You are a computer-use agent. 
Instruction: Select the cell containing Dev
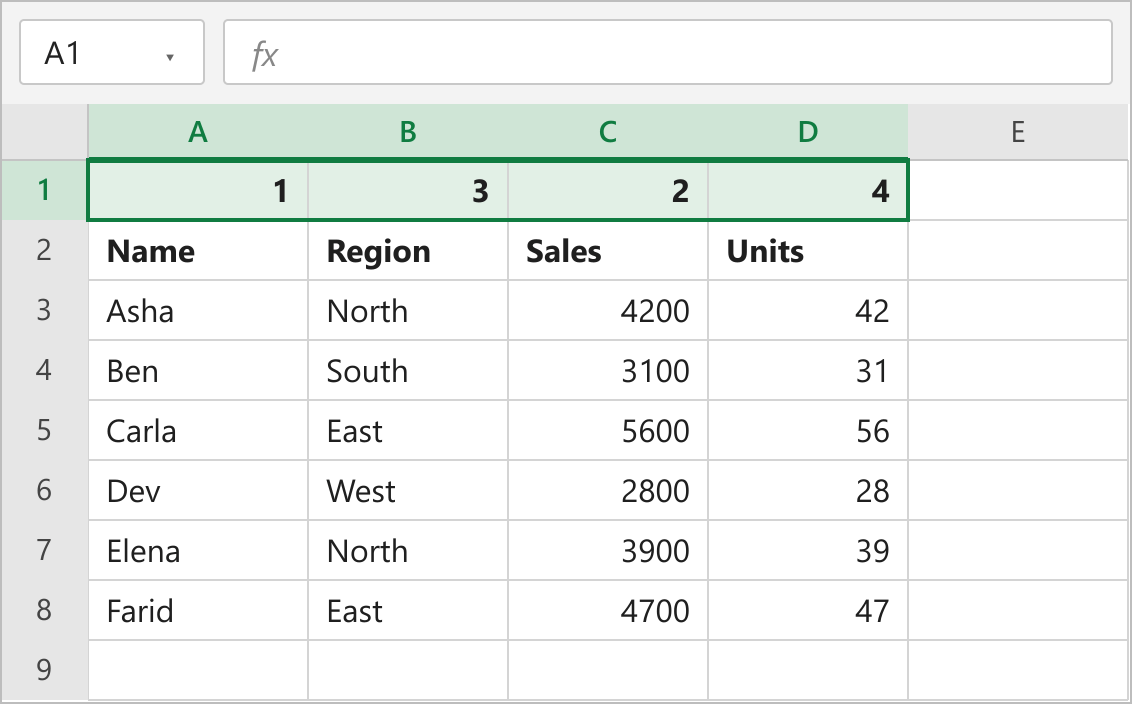click(198, 490)
